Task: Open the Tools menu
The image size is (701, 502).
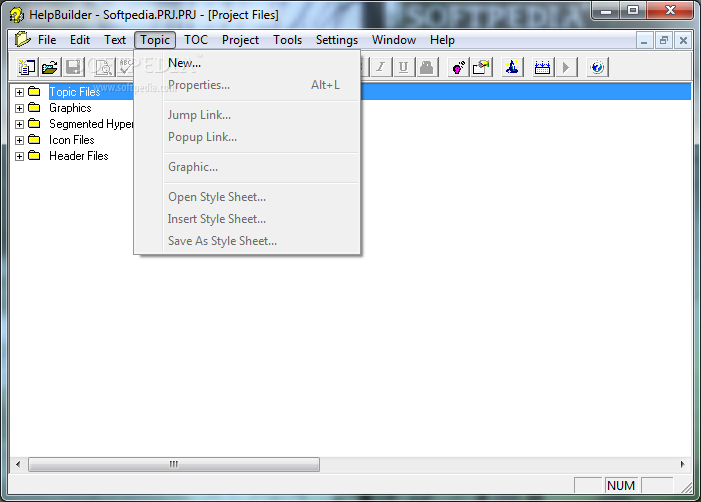Action: click(287, 40)
